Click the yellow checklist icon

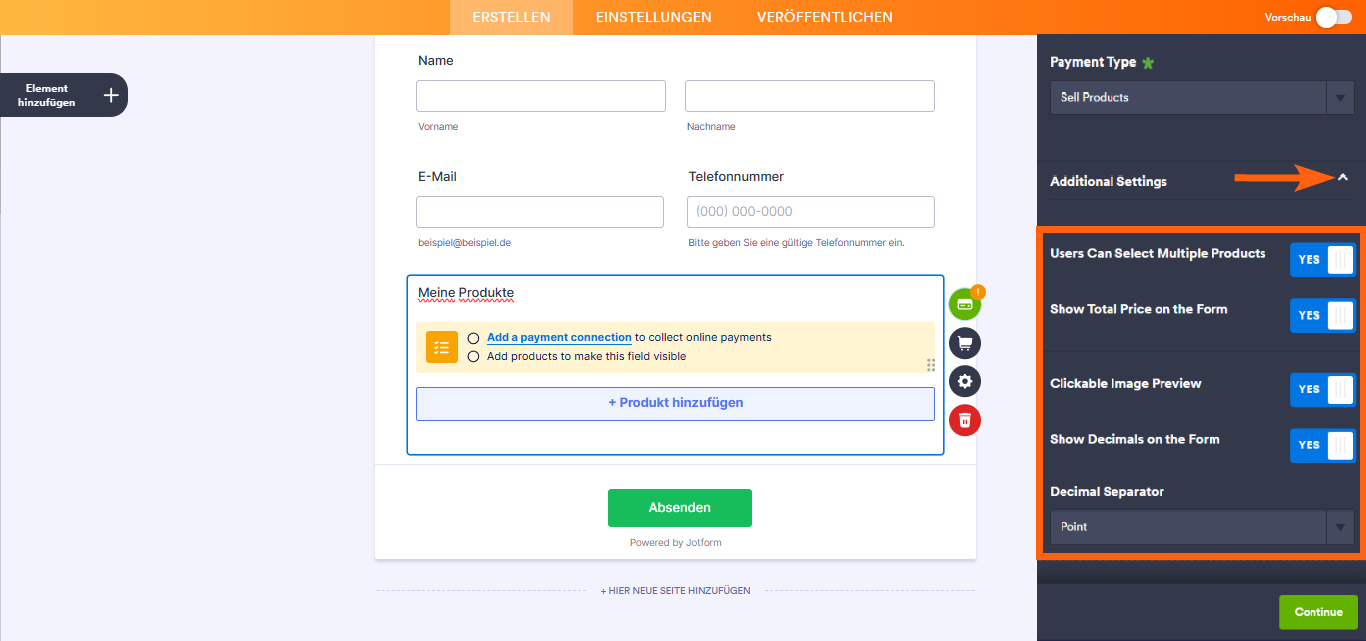[x=441, y=347]
